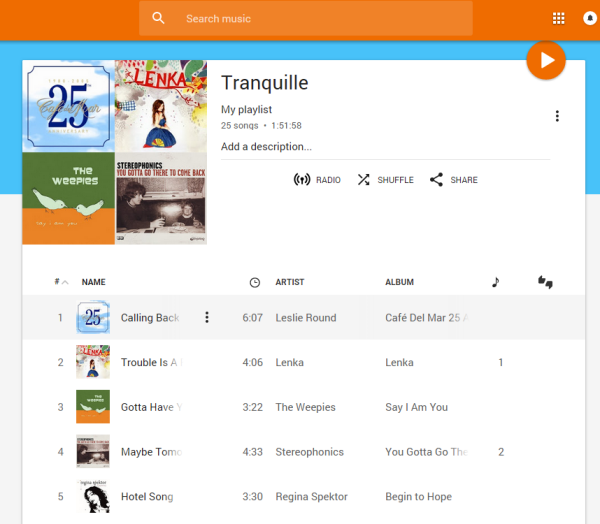Viewport: 600px width, 524px height.
Task: Sort by play count note icon
Action: click(x=496, y=282)
